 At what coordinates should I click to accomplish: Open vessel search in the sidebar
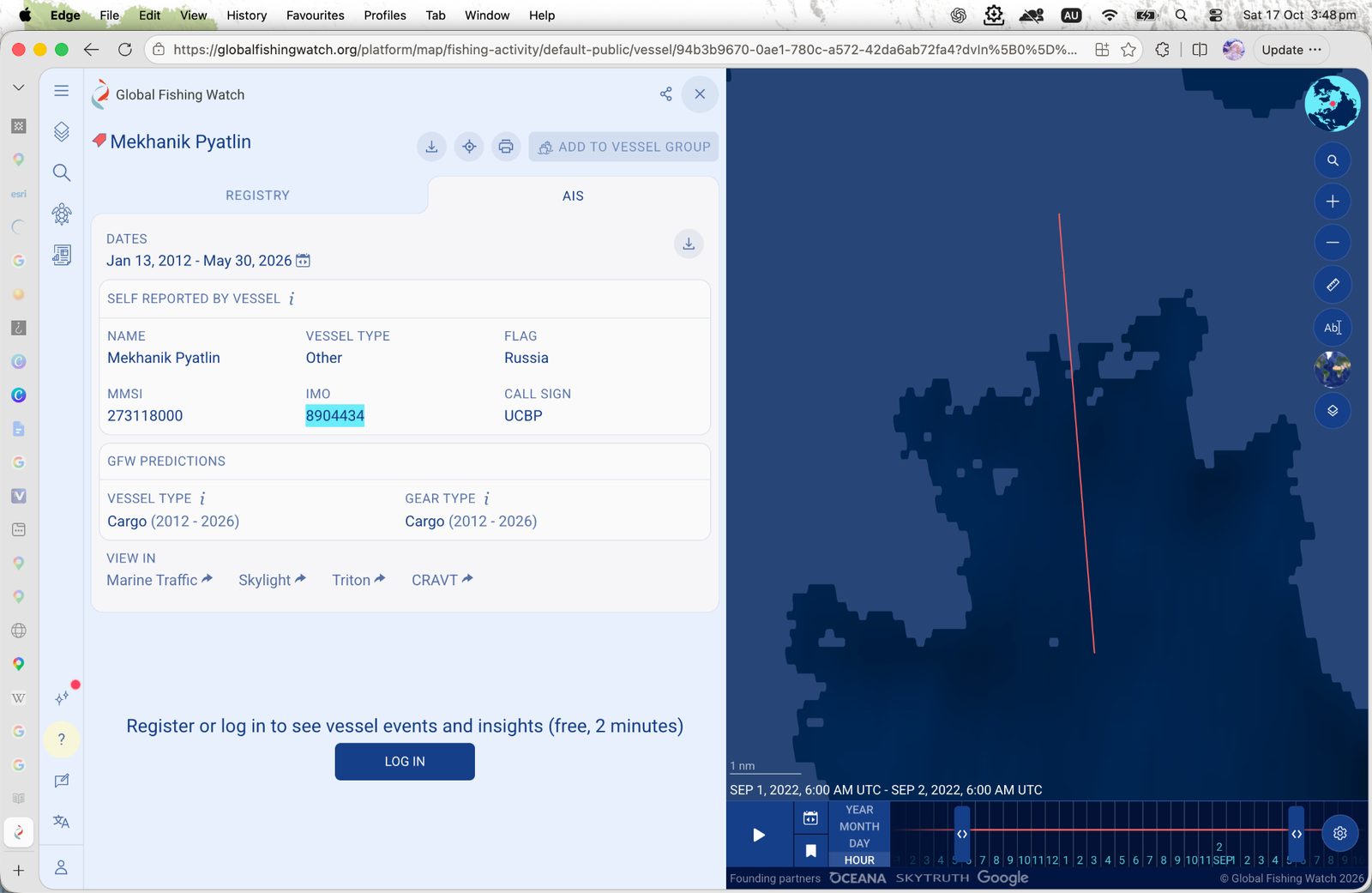click(61, 172)
